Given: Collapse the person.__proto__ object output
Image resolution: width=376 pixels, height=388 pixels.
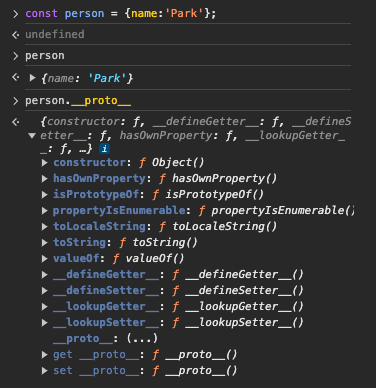Looking at the screenshot, I should coord(32,136).
